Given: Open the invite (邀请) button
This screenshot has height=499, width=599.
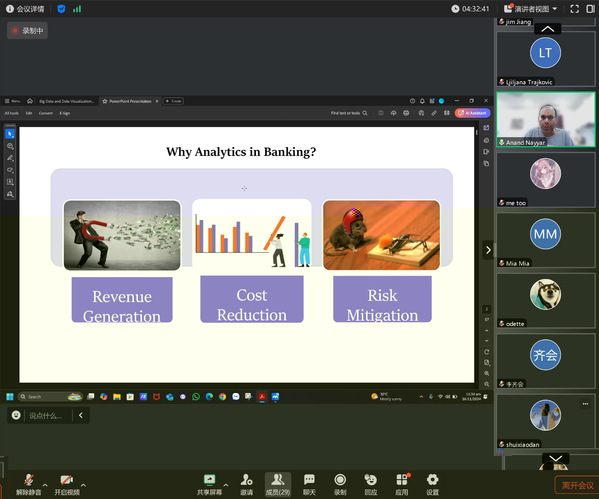Looking at the screenshot, I should click(246, 484).
